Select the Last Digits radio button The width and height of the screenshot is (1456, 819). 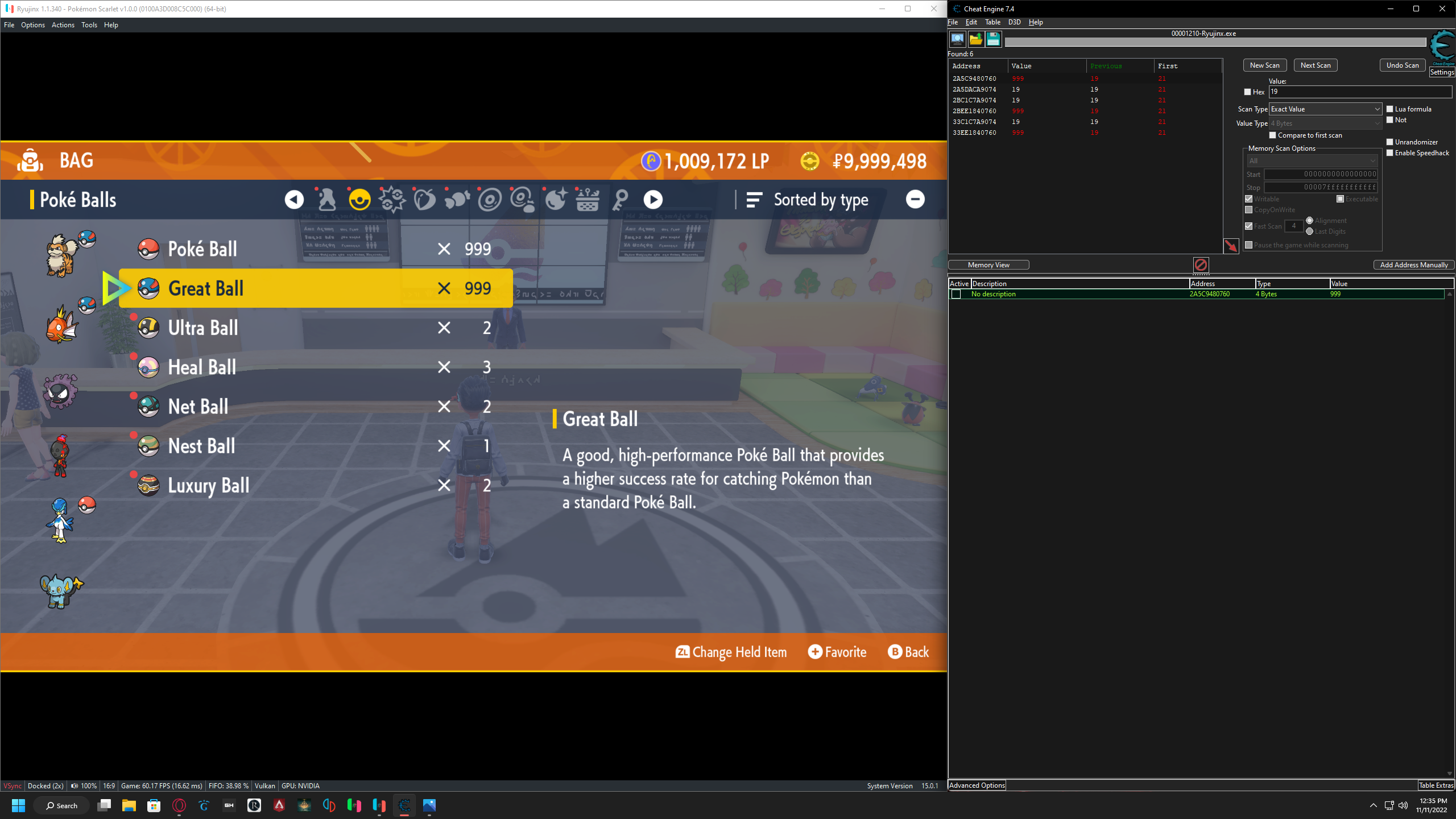(x=1310, y=231)
